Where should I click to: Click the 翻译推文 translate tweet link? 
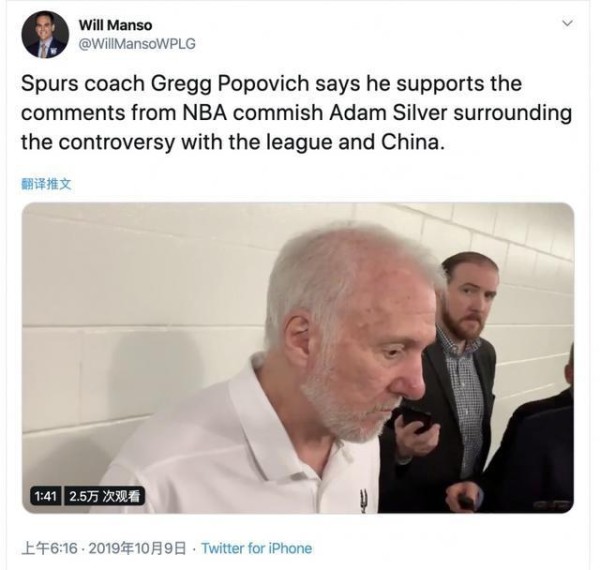tap(46, 184)
